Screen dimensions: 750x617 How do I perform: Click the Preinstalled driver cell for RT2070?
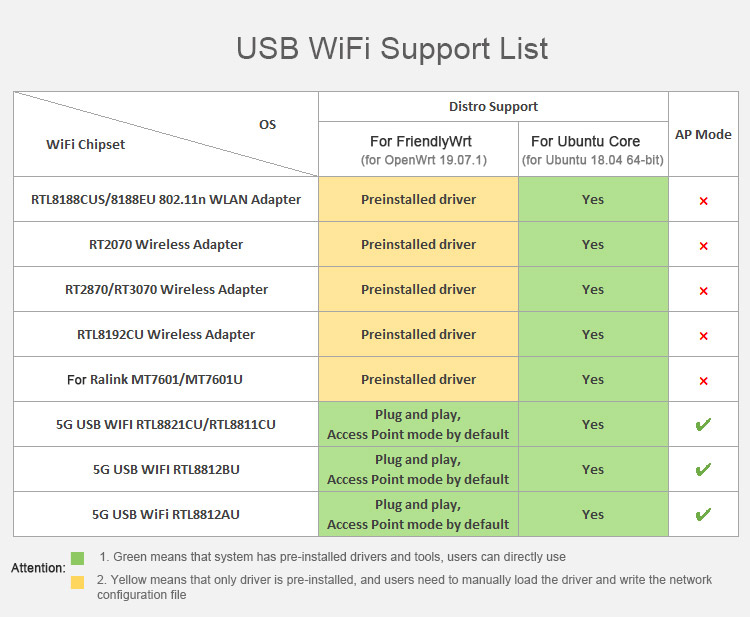pyautogui.click(x=418, y=244)
